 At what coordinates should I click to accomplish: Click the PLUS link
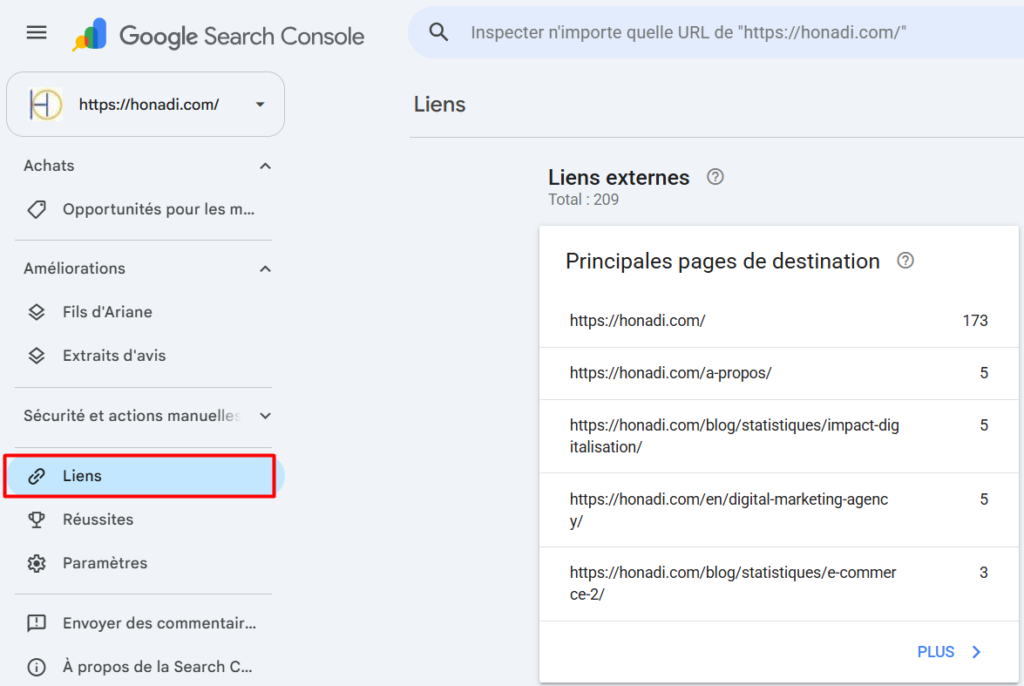pyautogui.click(x=936, y=652)
